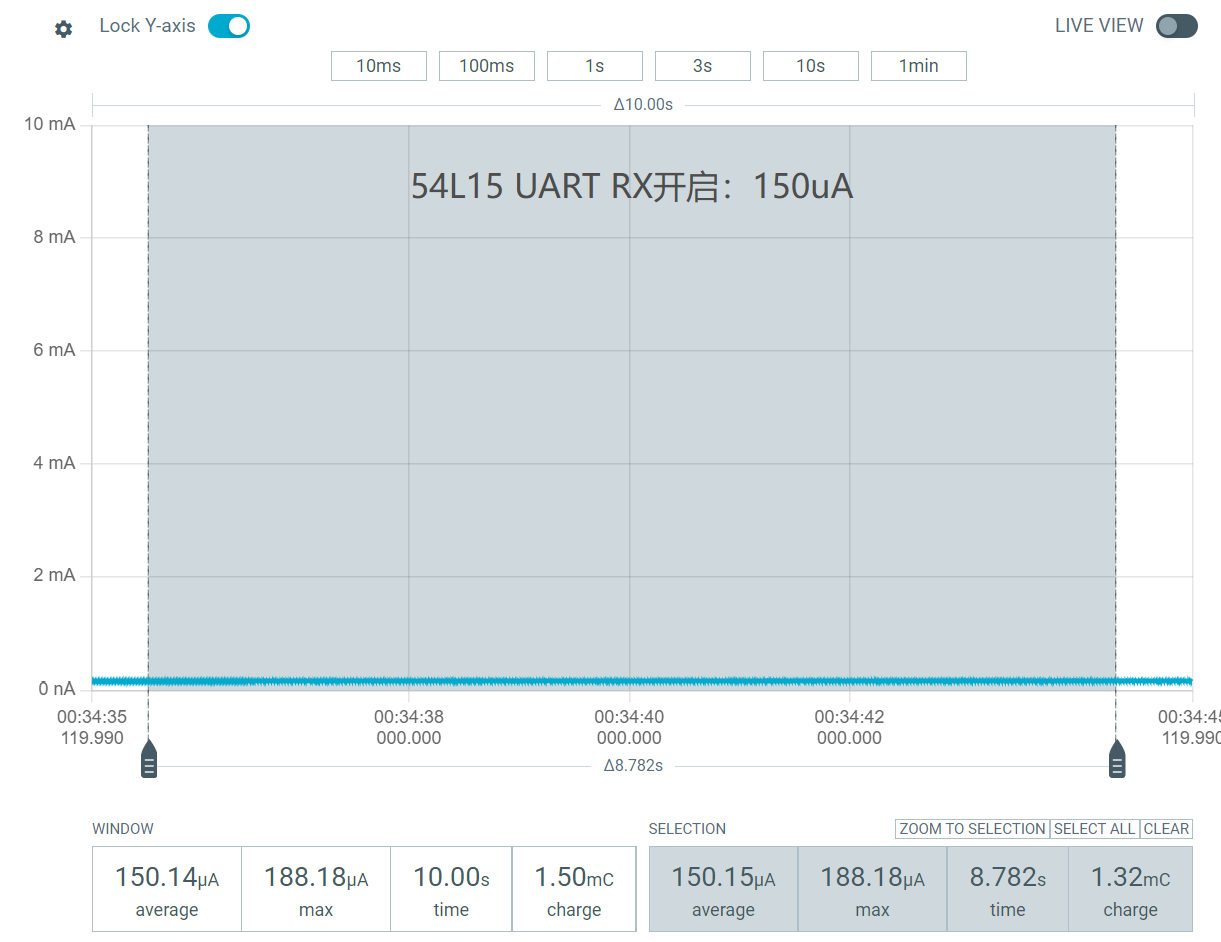Image resolution: width=1221 pixels, height=942 pixels.
Task: Enable the LIVE VIEW switch
Action: pyautogui.click(x=1176, y=26)
